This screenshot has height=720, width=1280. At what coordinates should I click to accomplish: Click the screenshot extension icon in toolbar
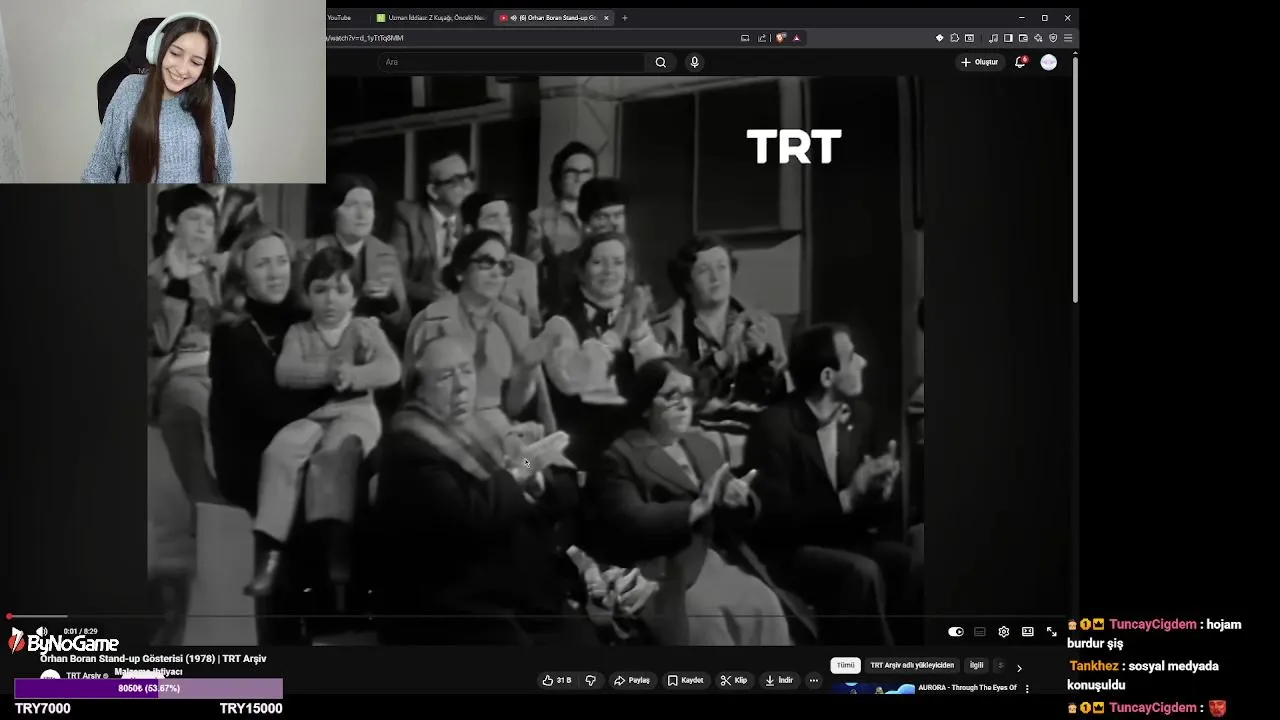pos(969,38)
